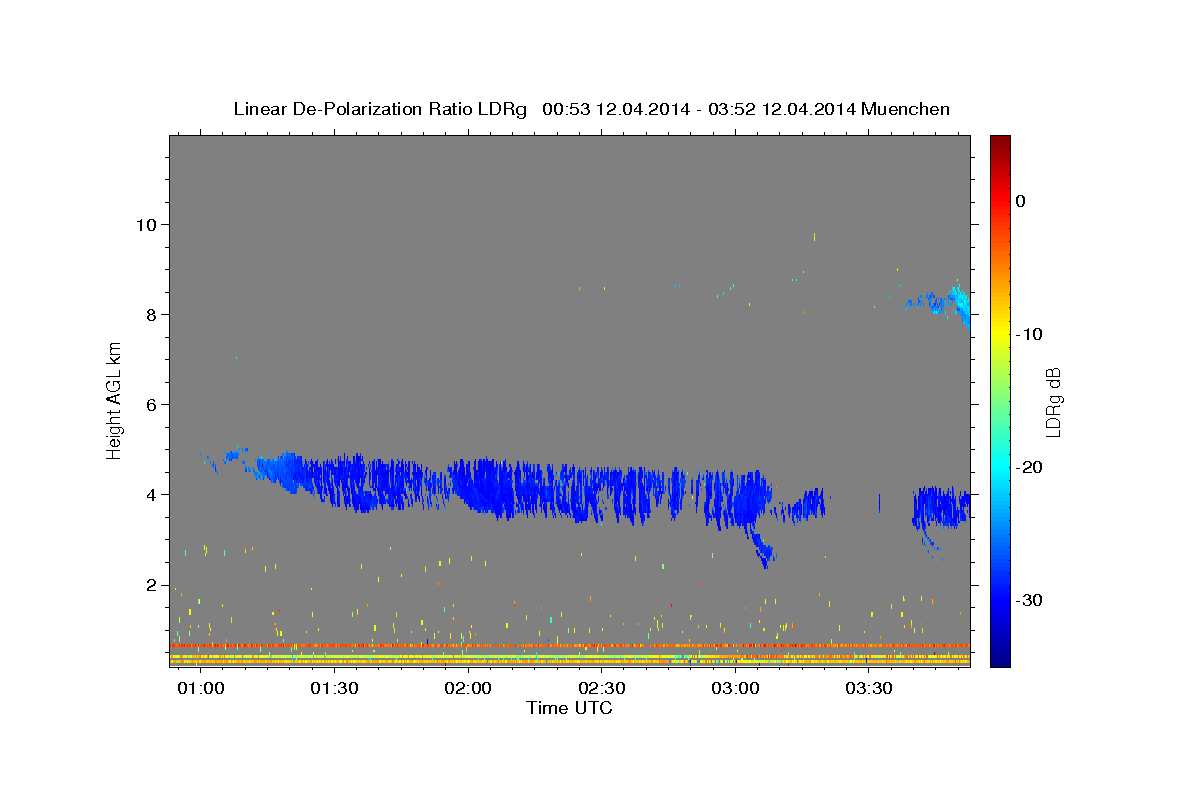Click the colorbar value '0'
Viewport: 1200px width, 800px height.
coord(1021,201)
